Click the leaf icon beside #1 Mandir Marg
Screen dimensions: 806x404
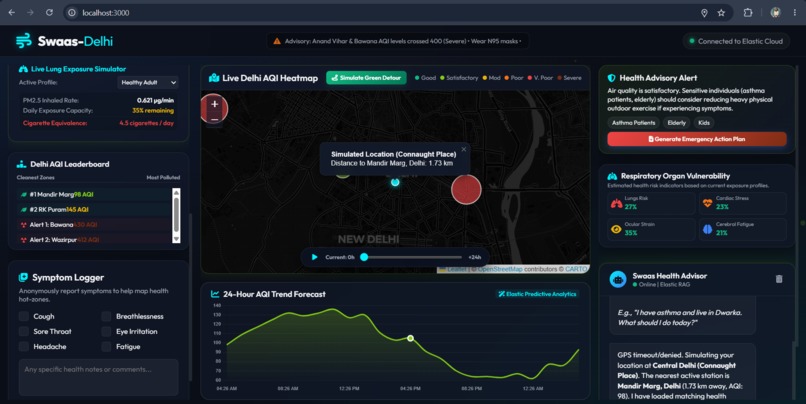click(23, 195)
